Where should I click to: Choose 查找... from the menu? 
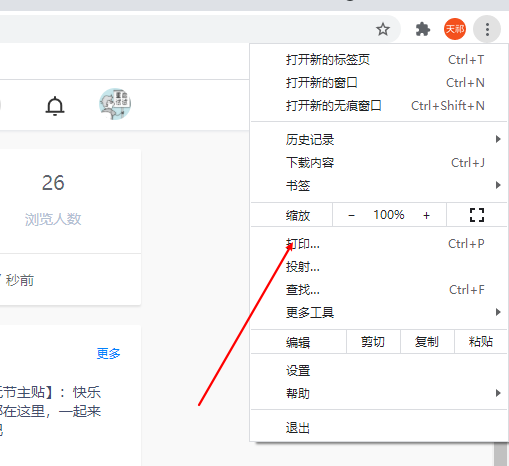tap(379, 290)
